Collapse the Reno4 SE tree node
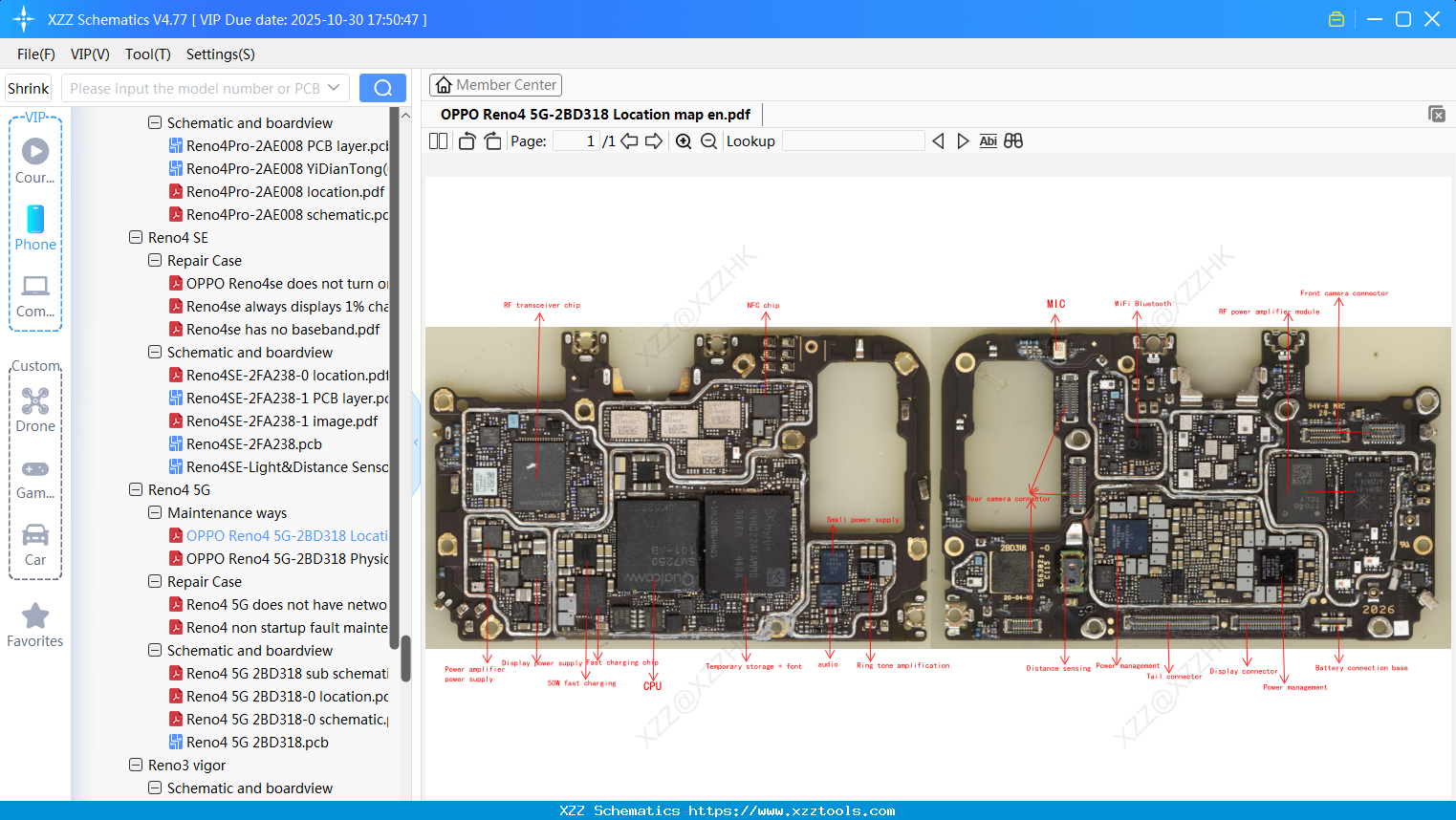Image resolution: width=1456 pixels, height=820 pixels. (136, 237)
